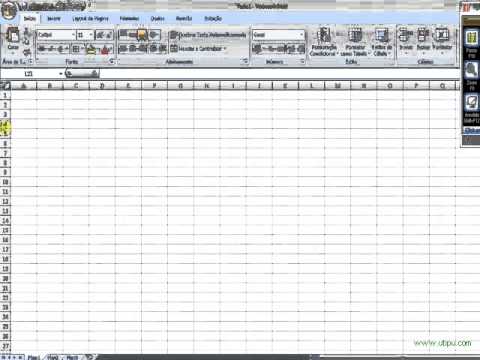This screenshot has height=360, width=480.
Task: Click the magnifier icon in right side panel
Action: [x=472, y=71]
